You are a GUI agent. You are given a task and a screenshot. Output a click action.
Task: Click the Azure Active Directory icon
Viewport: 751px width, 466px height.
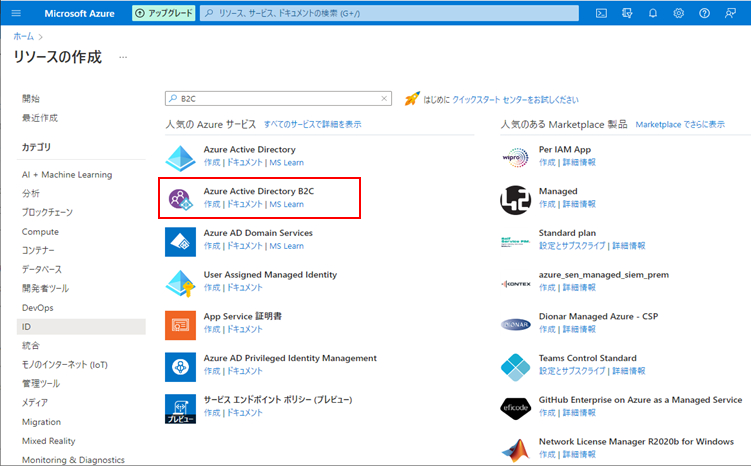click(180, 158)
